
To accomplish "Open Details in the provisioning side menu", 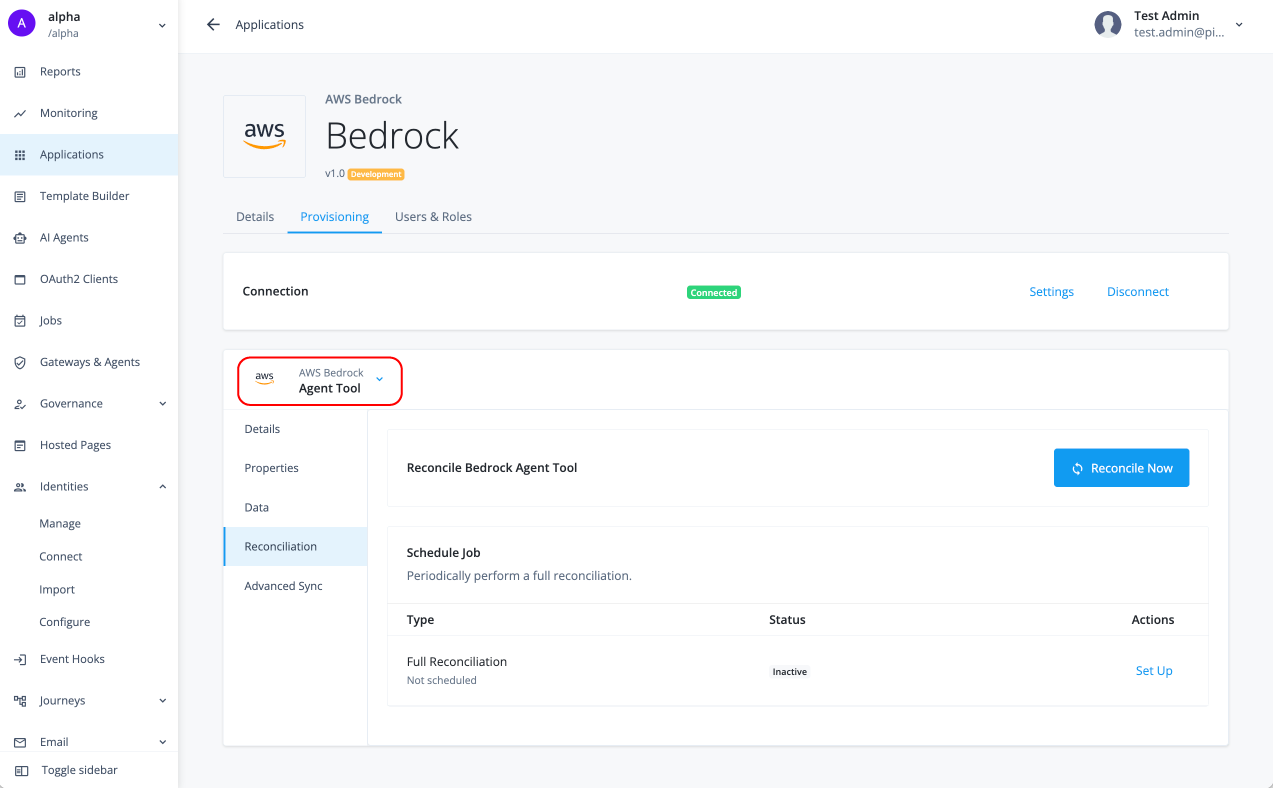I will pyautogui.click(x=295, y=429).
